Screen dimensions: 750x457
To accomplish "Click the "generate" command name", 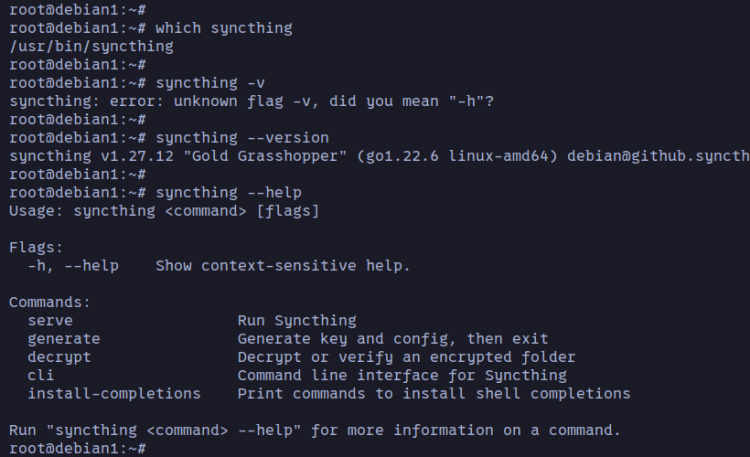I will pyautogui.click(x=64, y=339).
